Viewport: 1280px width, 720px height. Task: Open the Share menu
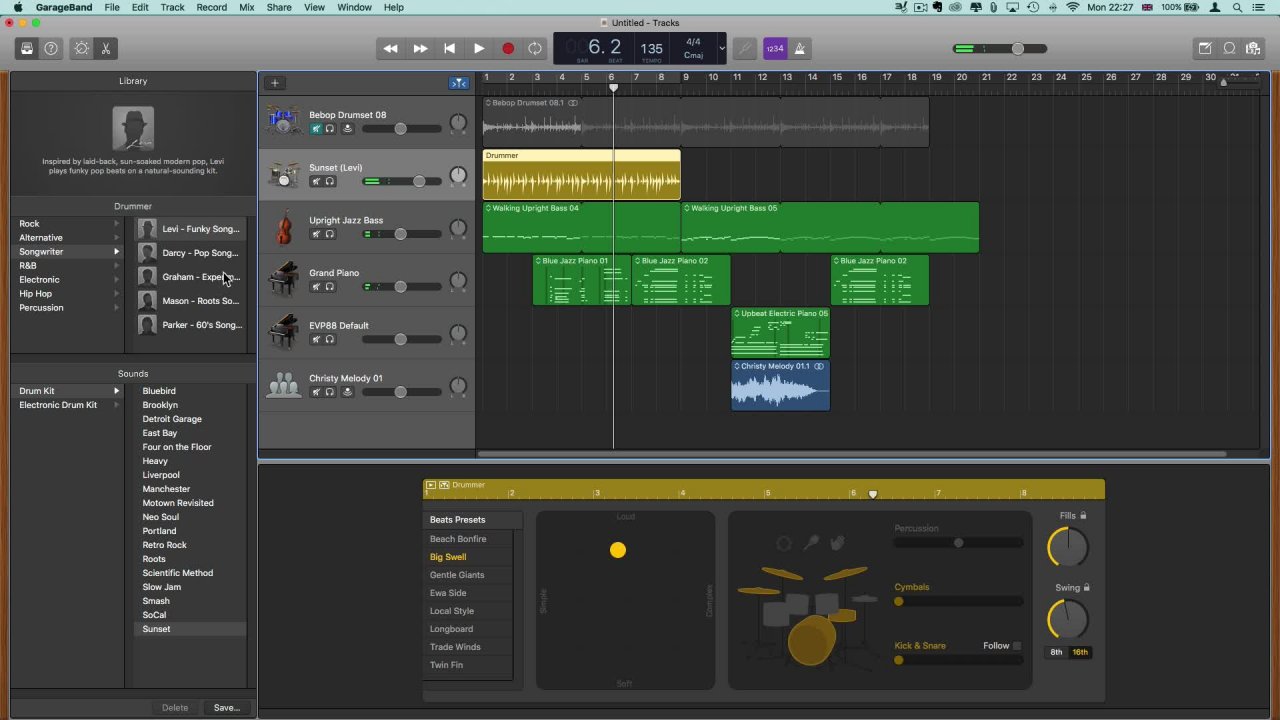point(279,7)
